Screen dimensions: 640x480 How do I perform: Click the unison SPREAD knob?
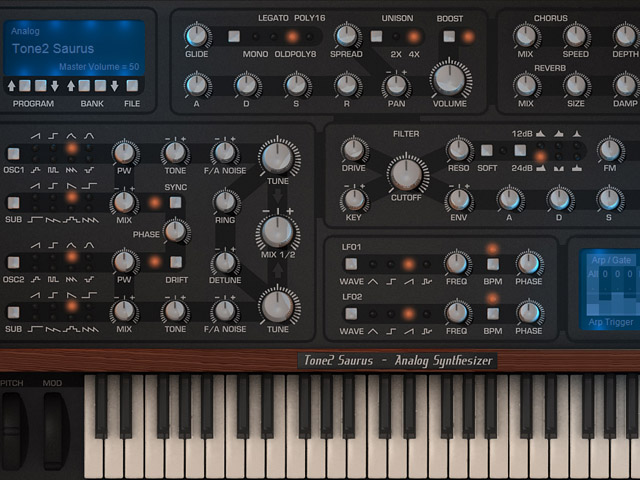tap(346, 36)
